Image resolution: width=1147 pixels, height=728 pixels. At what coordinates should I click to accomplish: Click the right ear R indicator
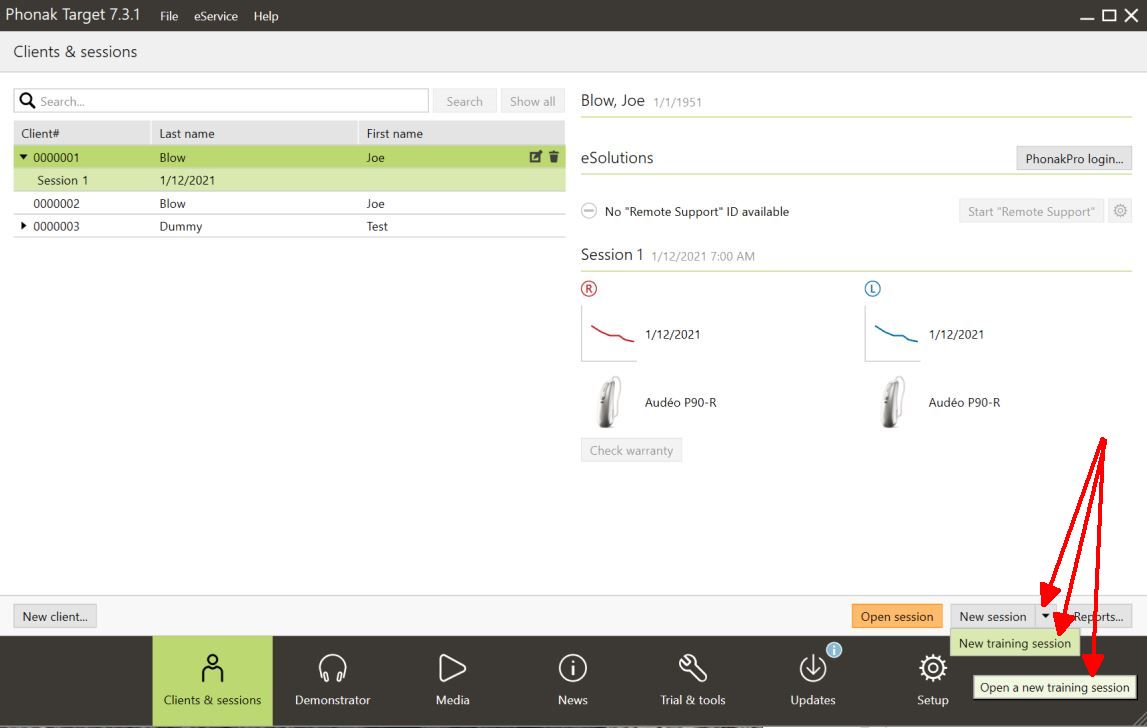589,288
